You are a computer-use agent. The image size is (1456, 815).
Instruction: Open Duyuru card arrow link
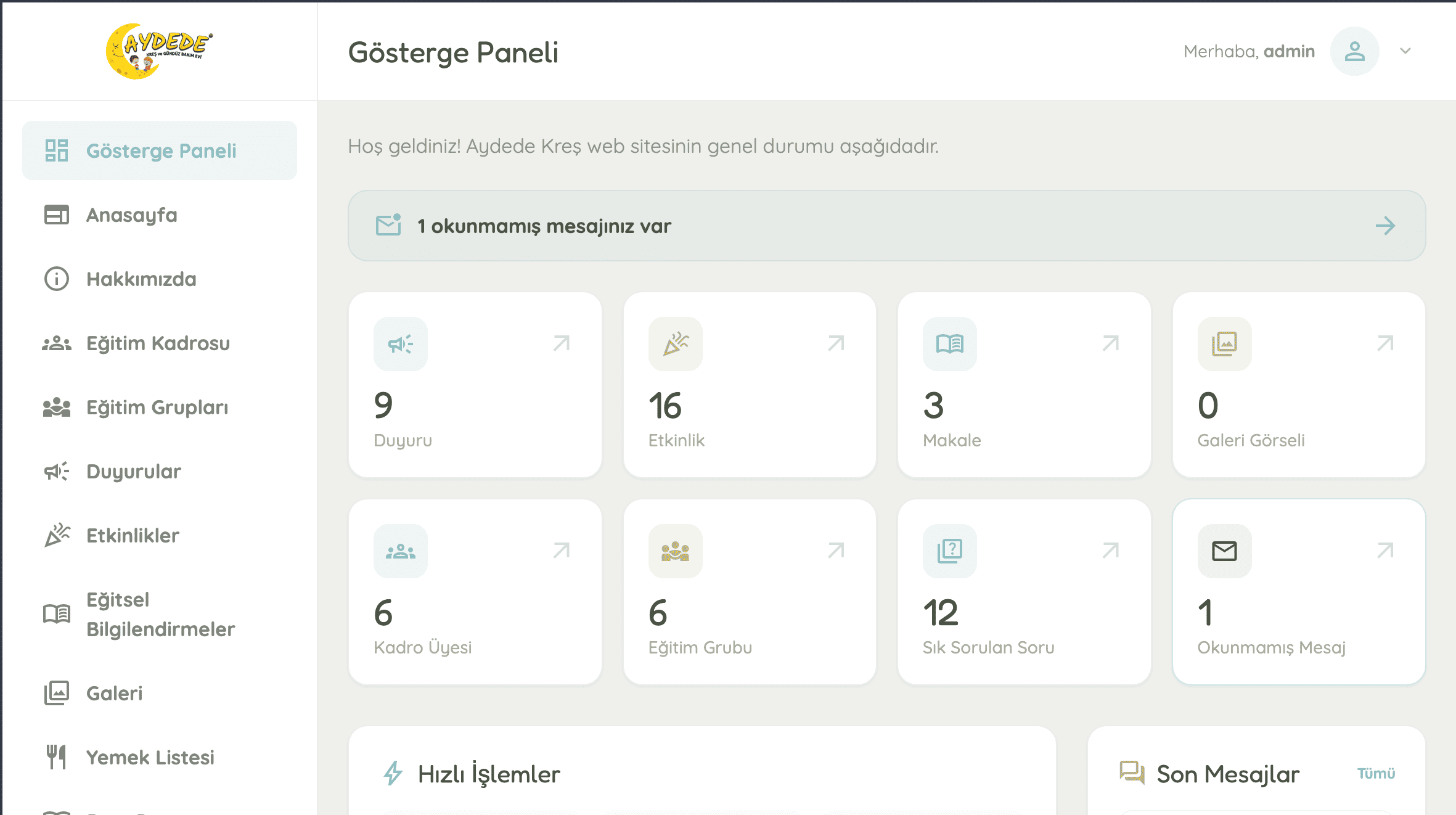(562, 343)
